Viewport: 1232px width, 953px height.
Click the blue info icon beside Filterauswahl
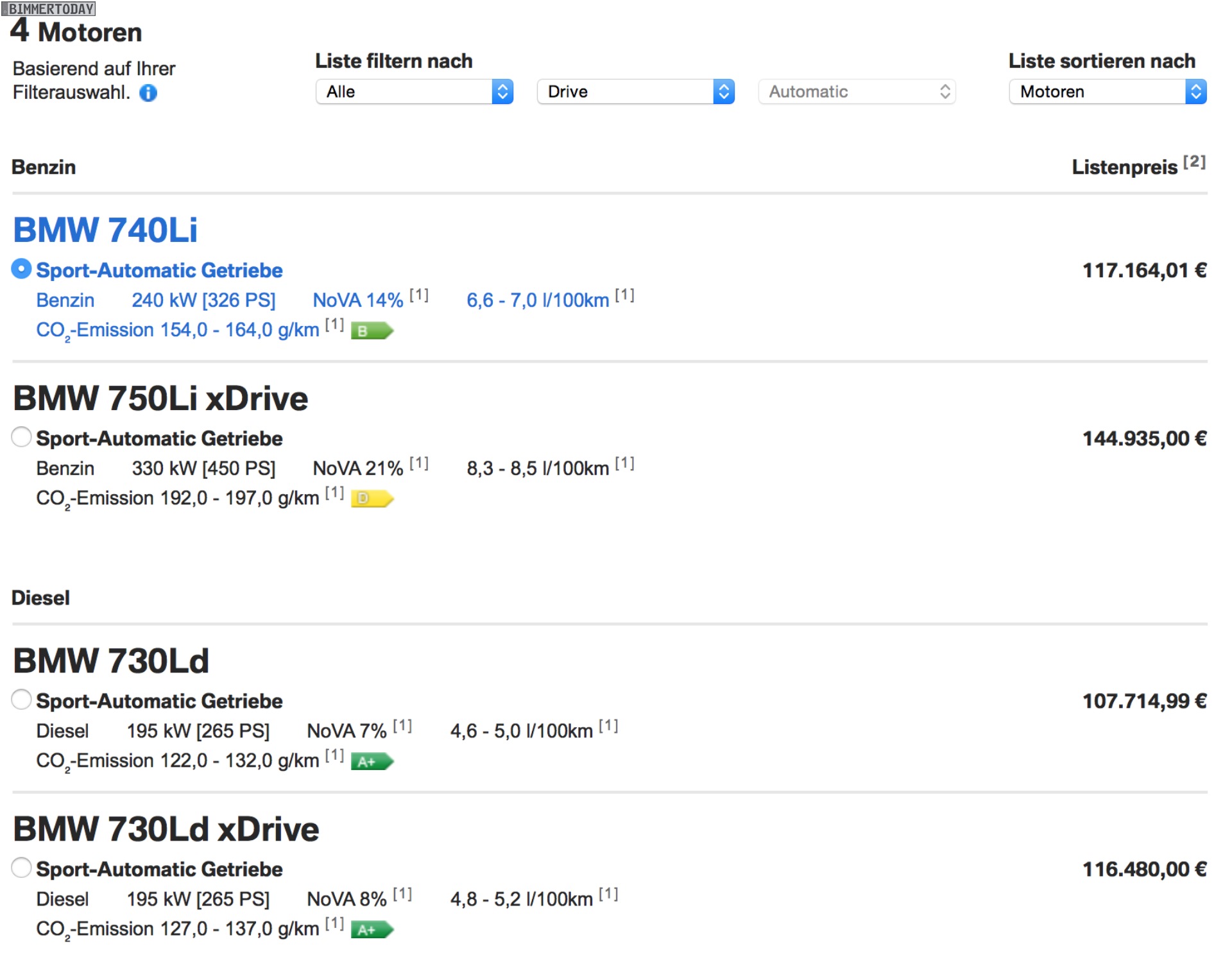(x=148, y=93)
